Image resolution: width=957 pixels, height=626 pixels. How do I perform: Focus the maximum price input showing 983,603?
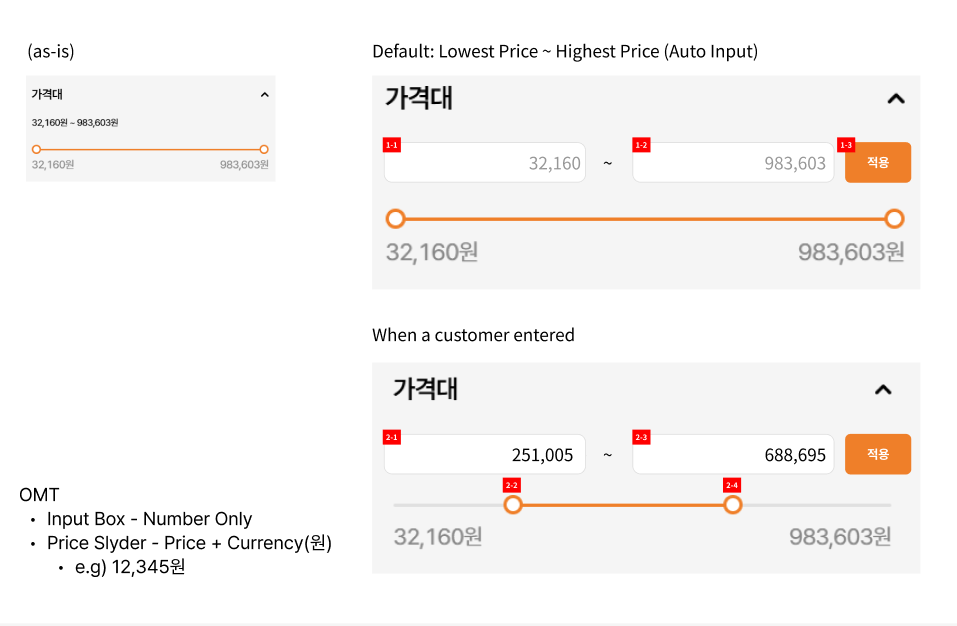pos(733,163)
